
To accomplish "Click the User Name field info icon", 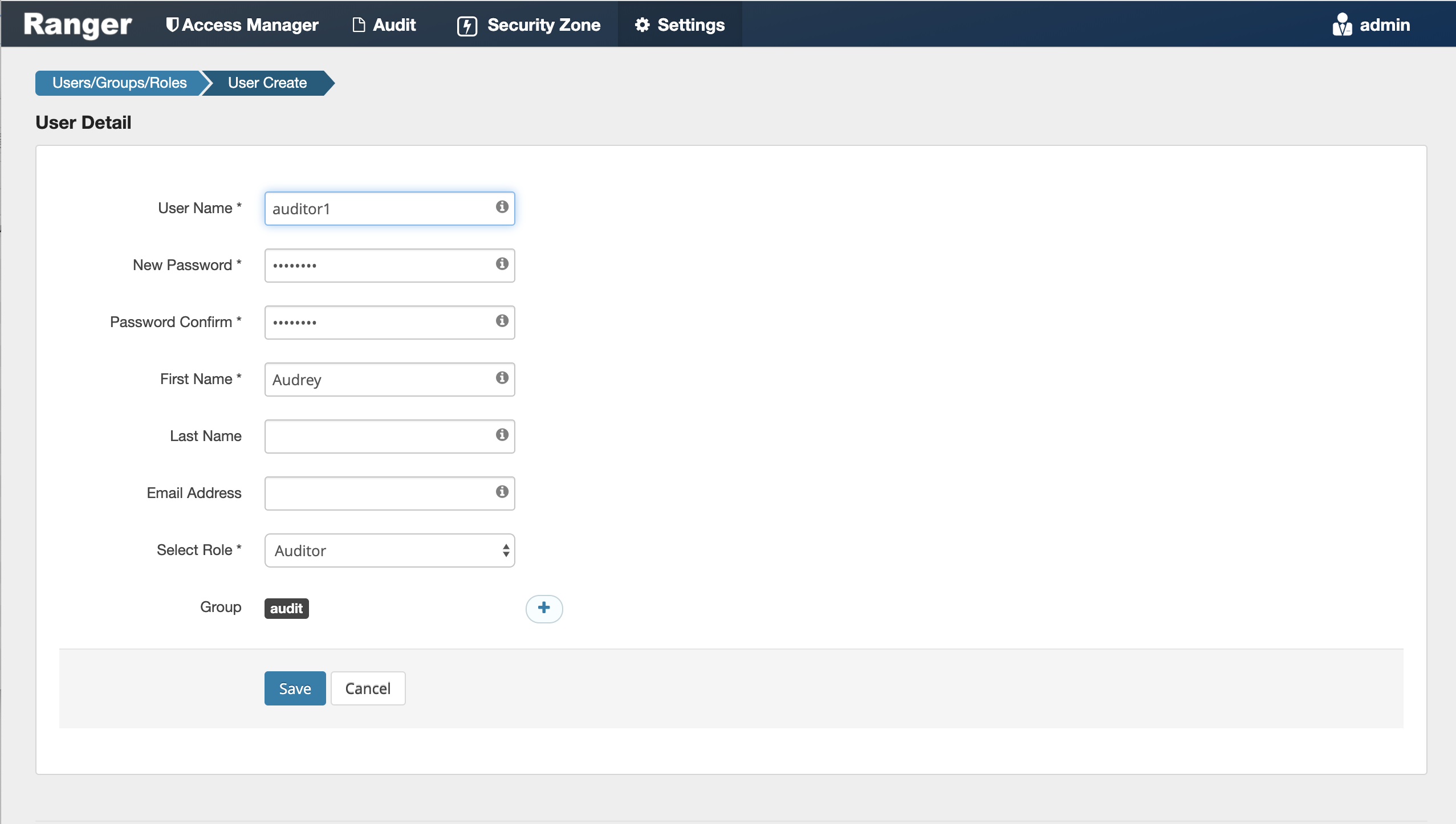I will click(x=502, y=207).
